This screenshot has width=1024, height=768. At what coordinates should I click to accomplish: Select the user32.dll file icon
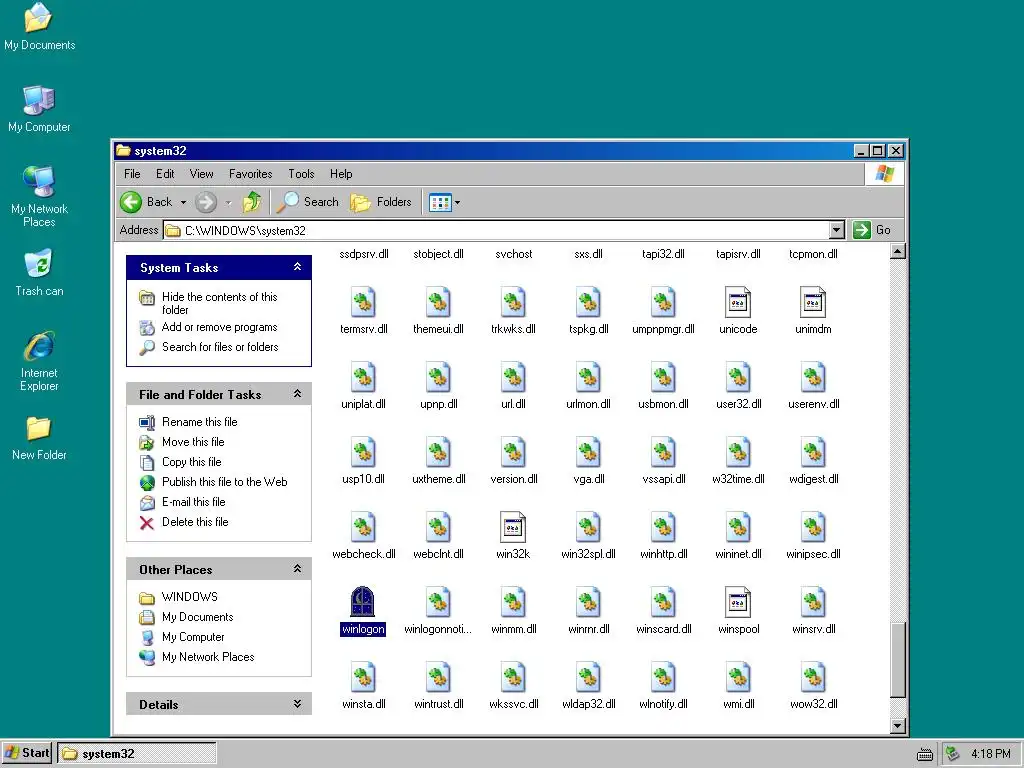[738, 377]
